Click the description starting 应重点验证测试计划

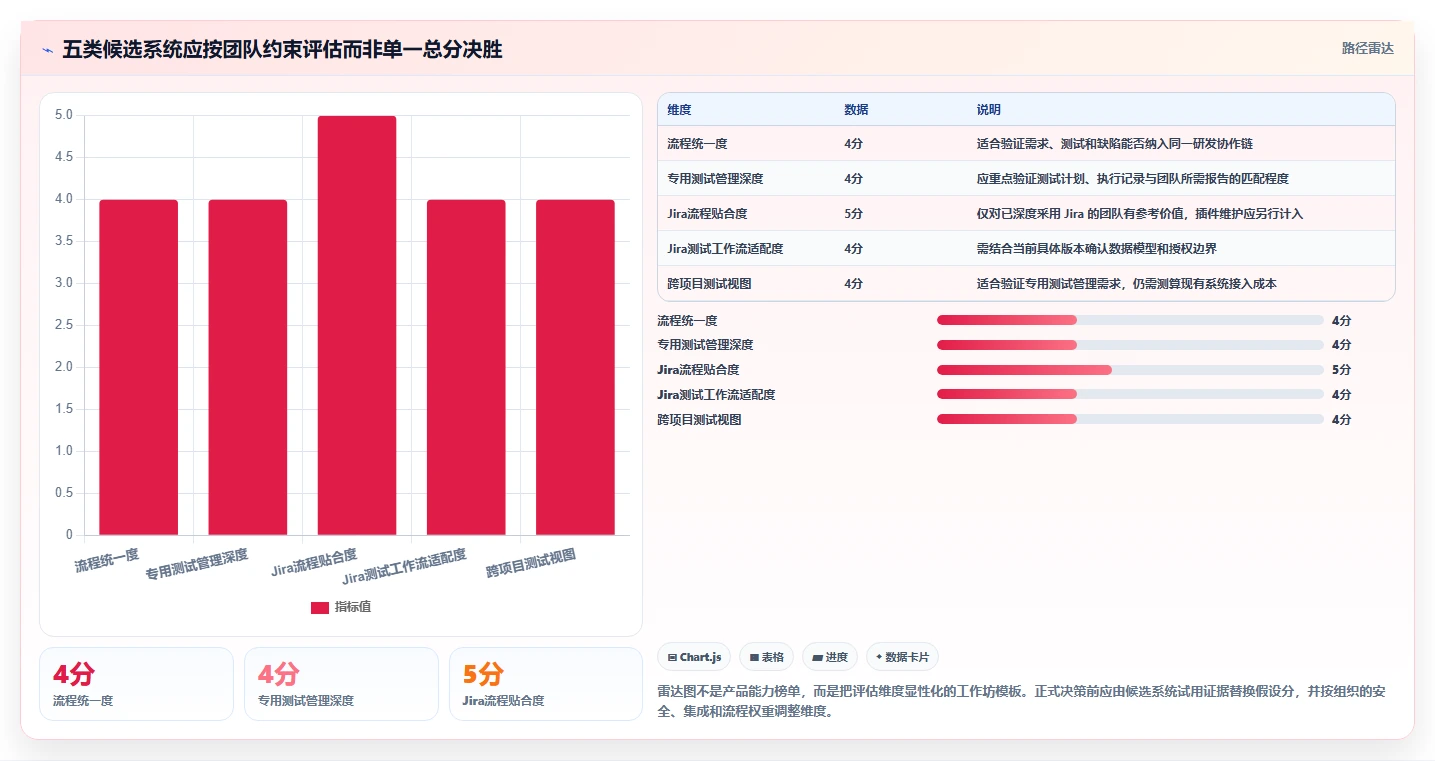click(x=1133, y=179)
